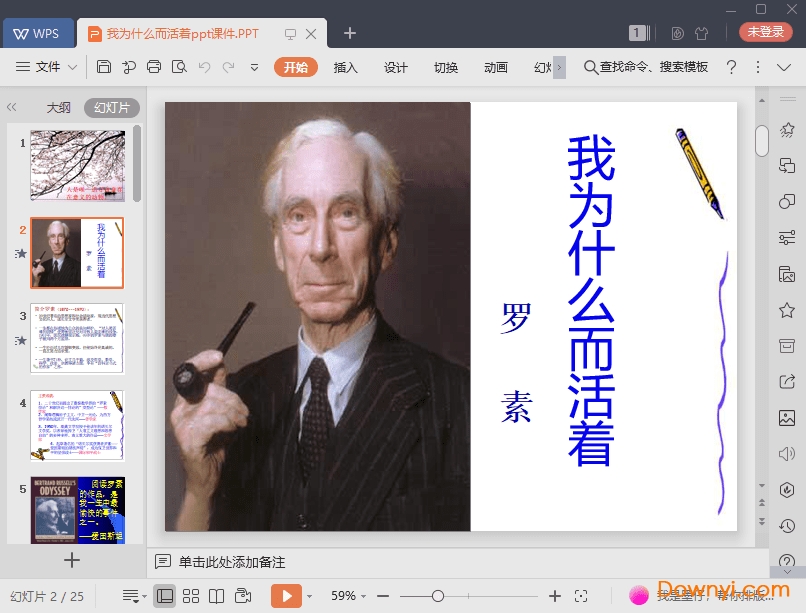Screen dimensions: 806x613
Task: Open the slide sorter view icon
Action: pos(191,594)
